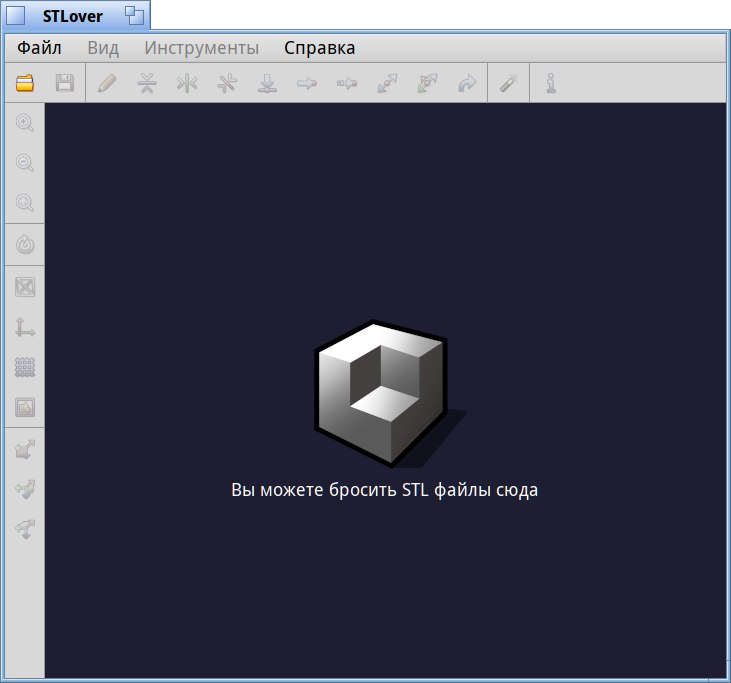Screen dimensions: 731x683
Task: Click the restore window icon beside STLover
Action: click(135, 16)
